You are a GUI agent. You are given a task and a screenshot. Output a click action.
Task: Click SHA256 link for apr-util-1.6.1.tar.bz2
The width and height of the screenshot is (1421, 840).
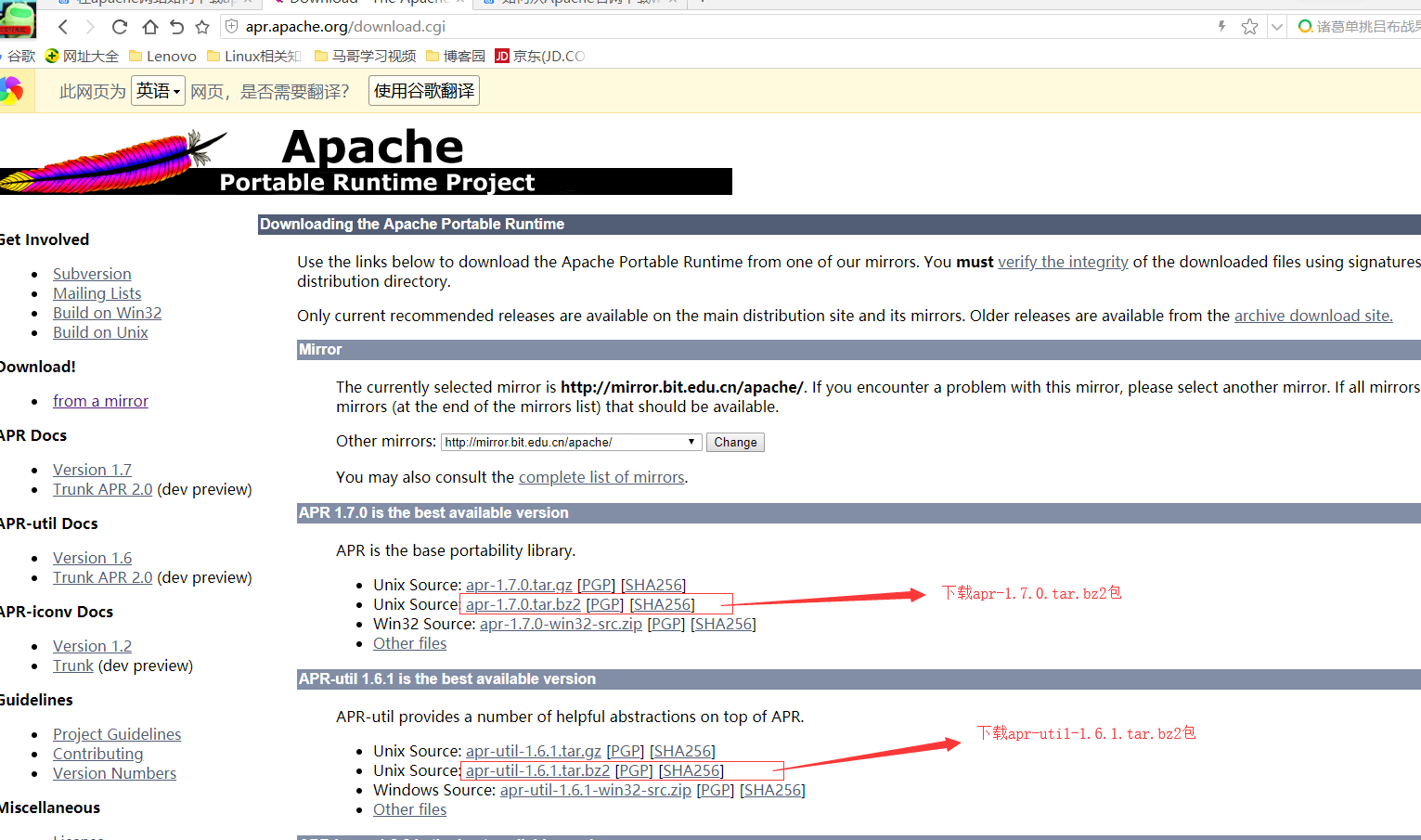click(x=691, y=770)
